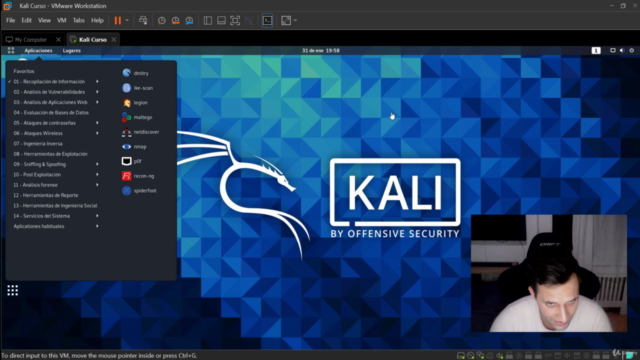Open the Kali volume indicator
The height and width of the screenshot is (360, 640).
tap(622, 51)
